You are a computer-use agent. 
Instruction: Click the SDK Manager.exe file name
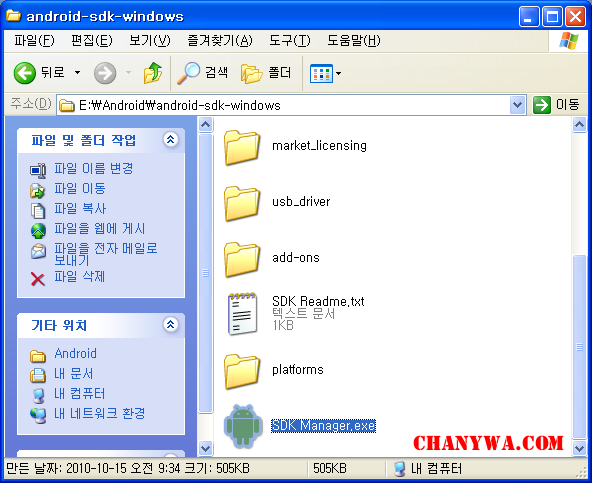pos(324,426)
